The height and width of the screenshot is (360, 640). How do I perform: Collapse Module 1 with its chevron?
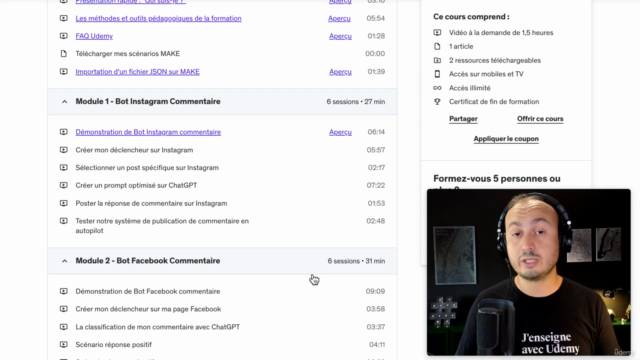(x=64, y=102)
